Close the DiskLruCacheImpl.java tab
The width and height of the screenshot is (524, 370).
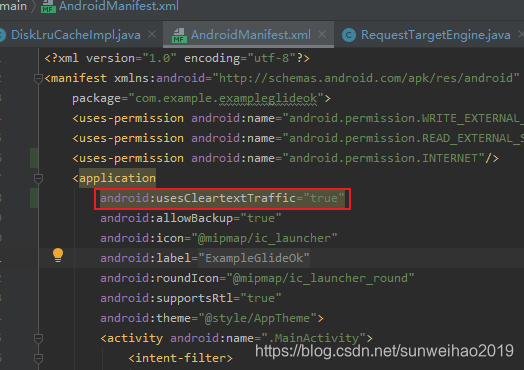point(152,34)
